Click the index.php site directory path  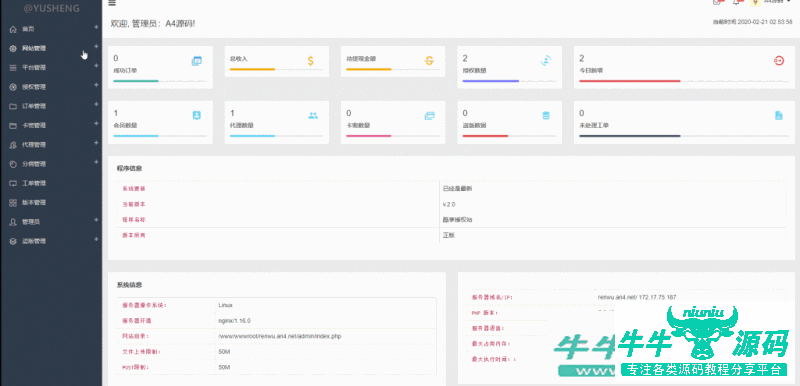pos(280,337)
